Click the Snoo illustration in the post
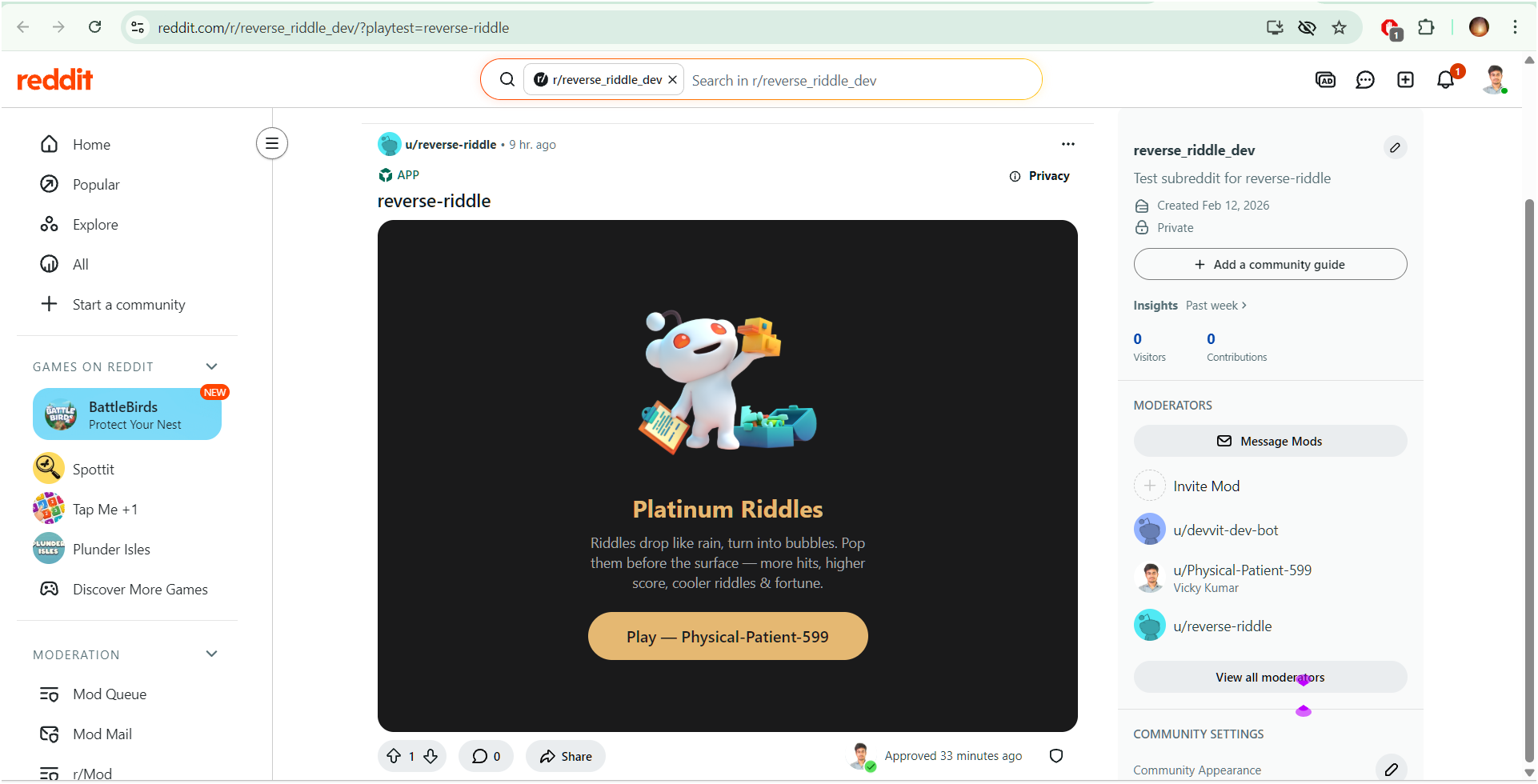 [727, 382]
